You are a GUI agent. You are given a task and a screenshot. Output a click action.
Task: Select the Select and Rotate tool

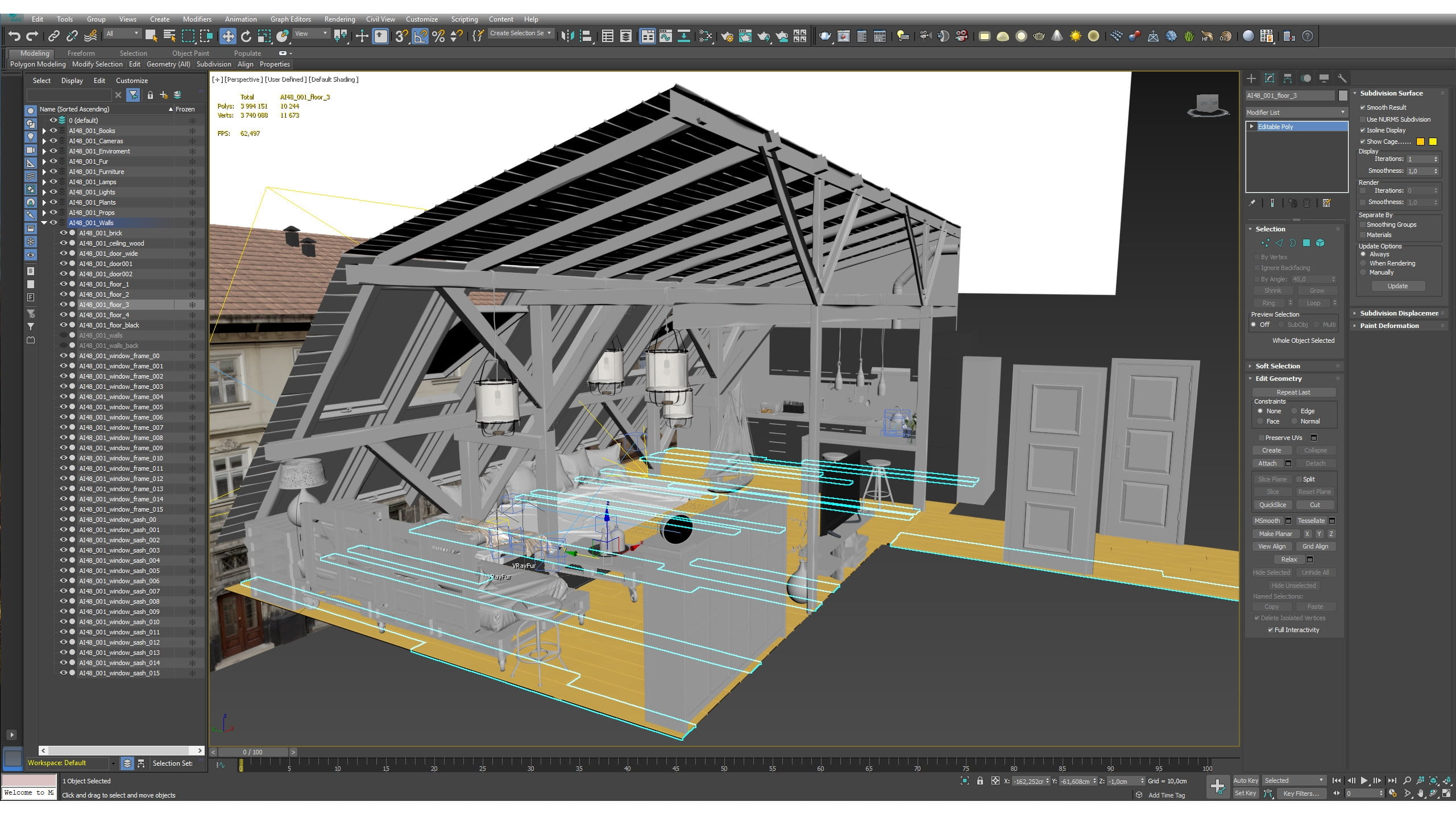[246, 36]
